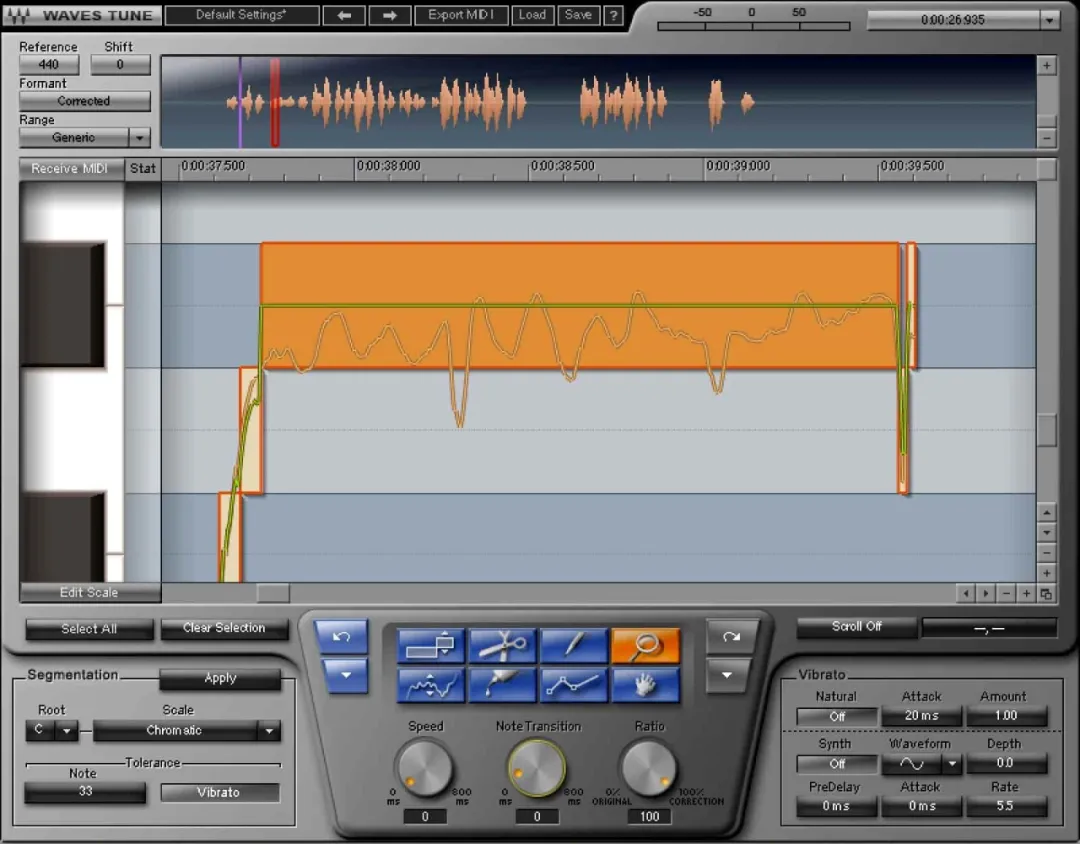Open the Range Generic dropdown
Screen dimensions: 1080x844
(139, 138)
